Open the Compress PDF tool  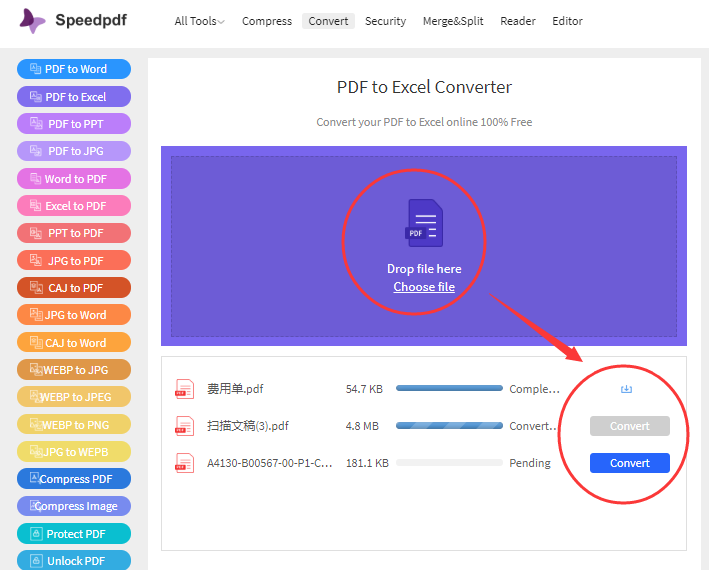pos(74,479)
